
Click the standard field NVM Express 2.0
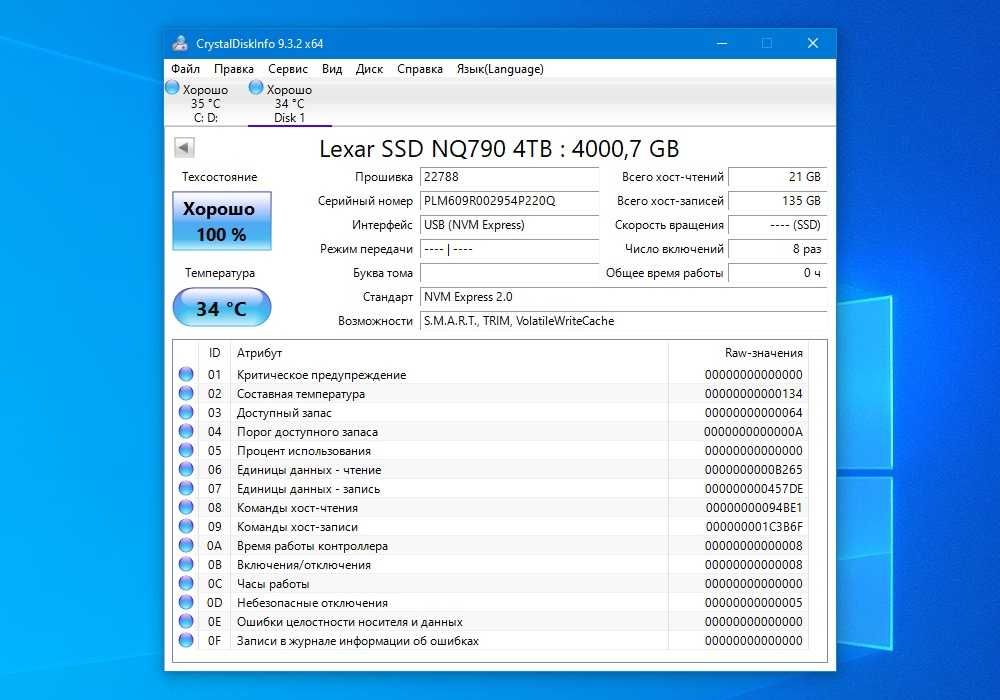point(624,297)
